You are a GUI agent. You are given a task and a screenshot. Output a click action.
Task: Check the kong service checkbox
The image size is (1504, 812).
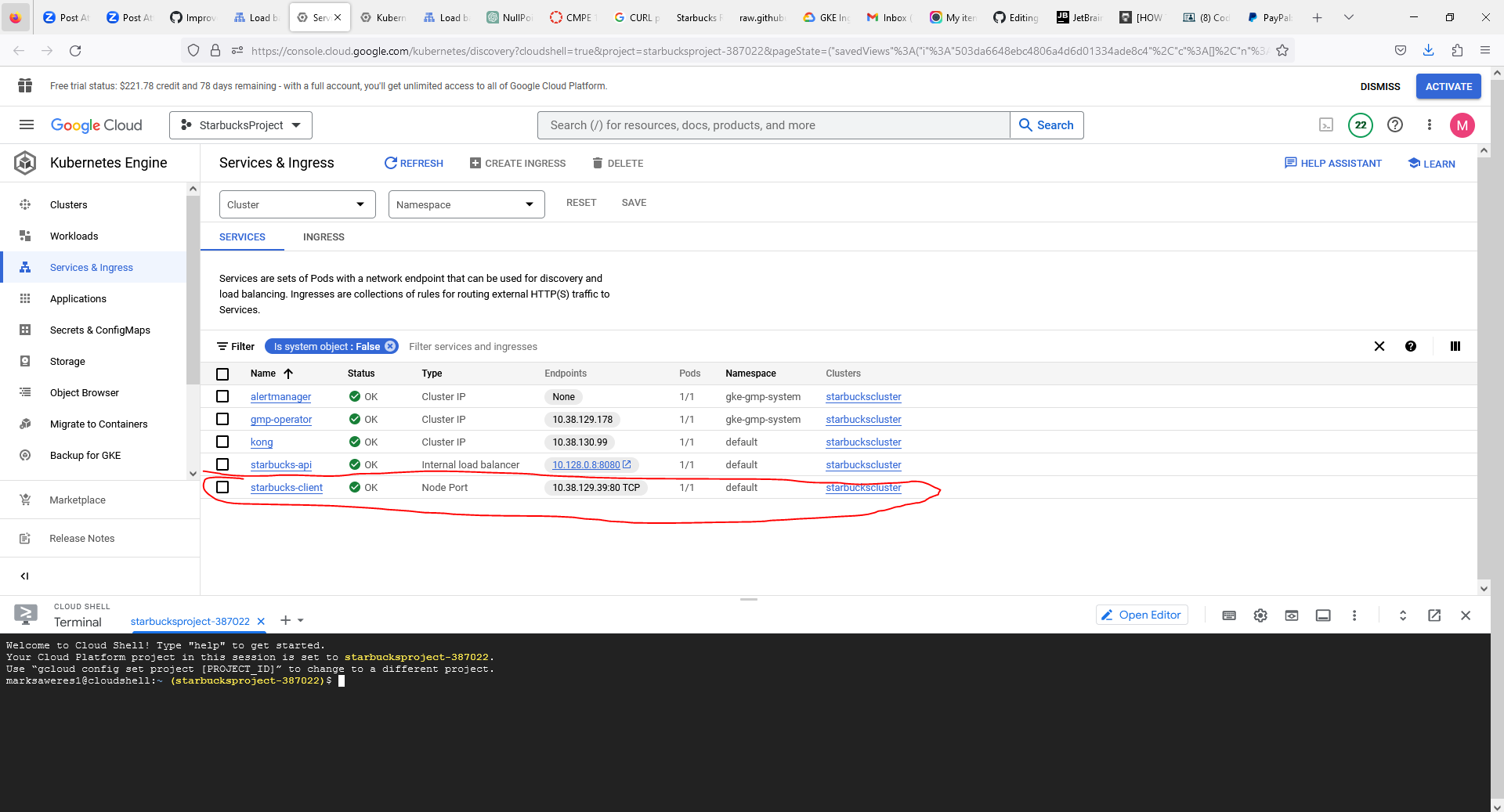point(222,442)
